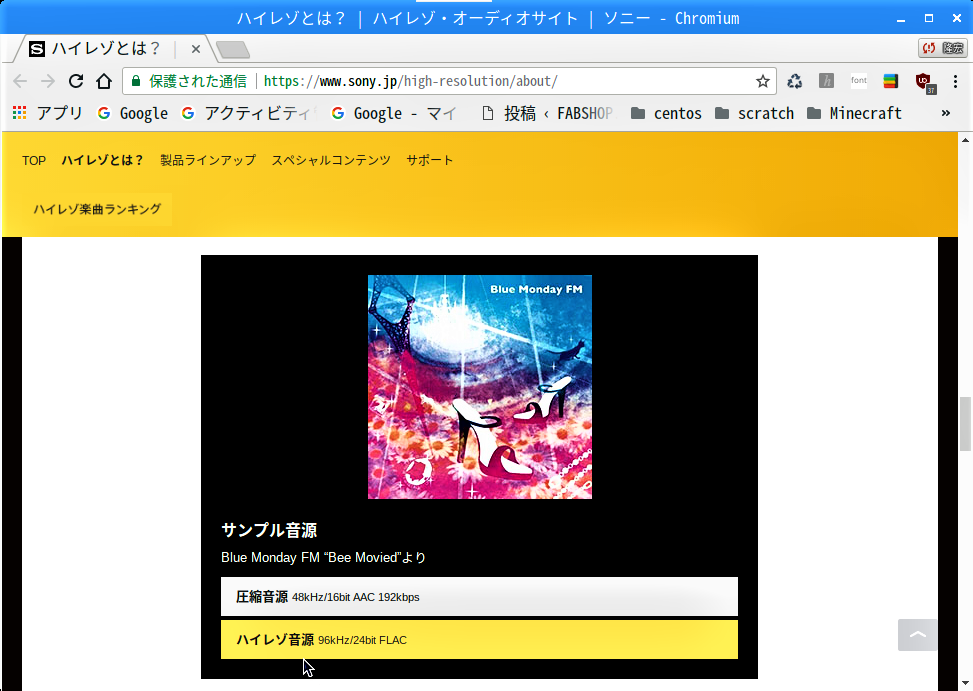This screenshot has height=691, width=973.
Task: Open the font extension icon
Action: (x=859, y=81)
